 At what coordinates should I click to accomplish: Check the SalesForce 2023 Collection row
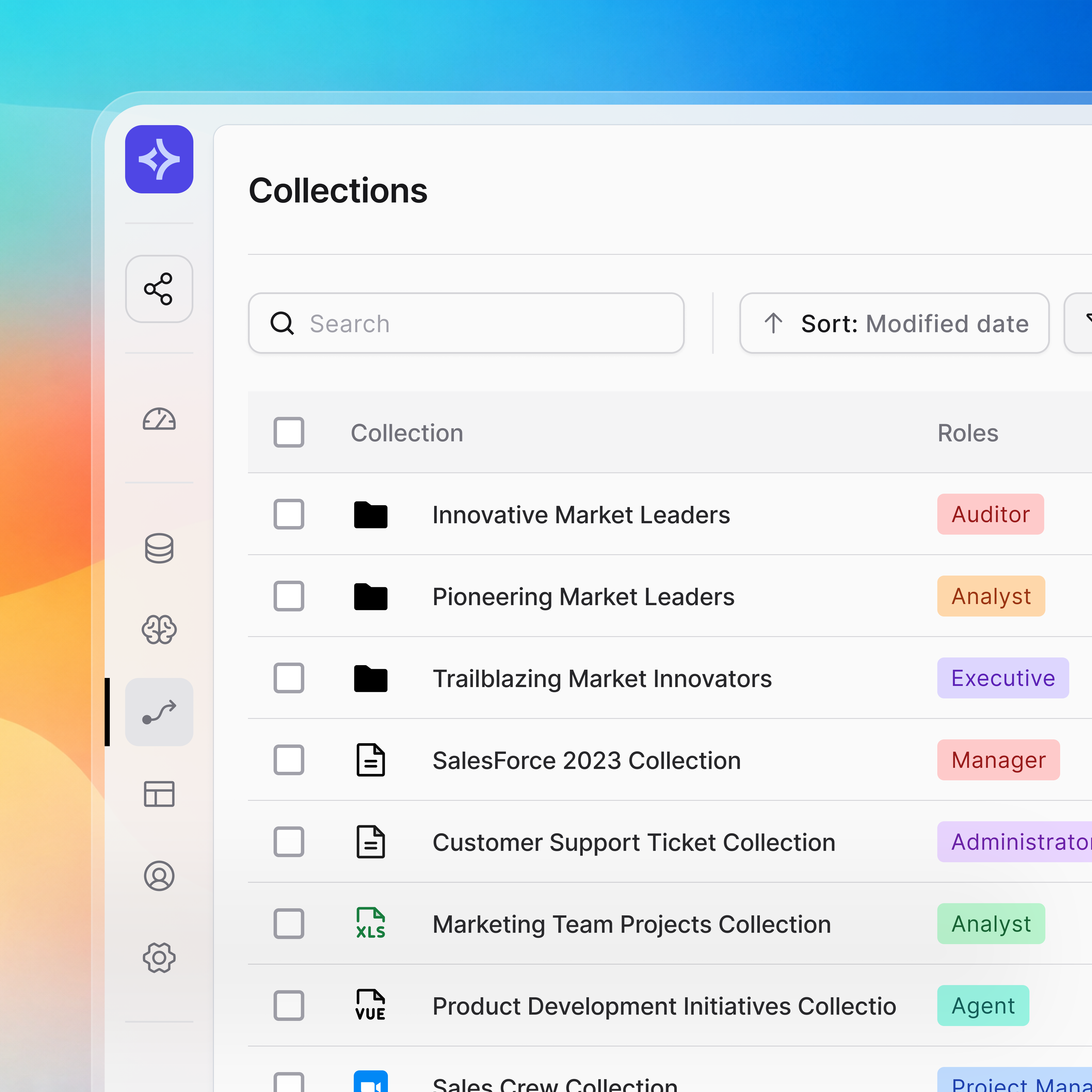(289, 760)
